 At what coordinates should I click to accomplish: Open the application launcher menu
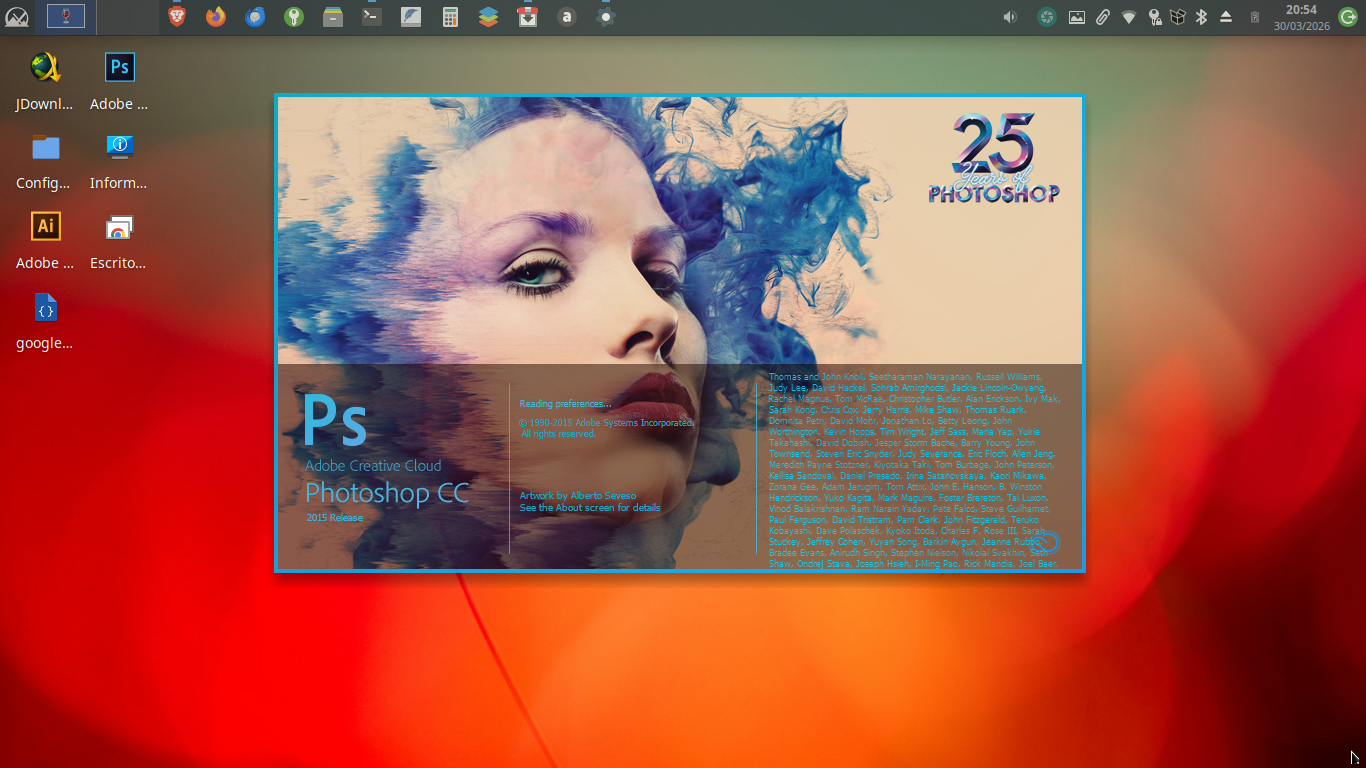pos(17,16)
